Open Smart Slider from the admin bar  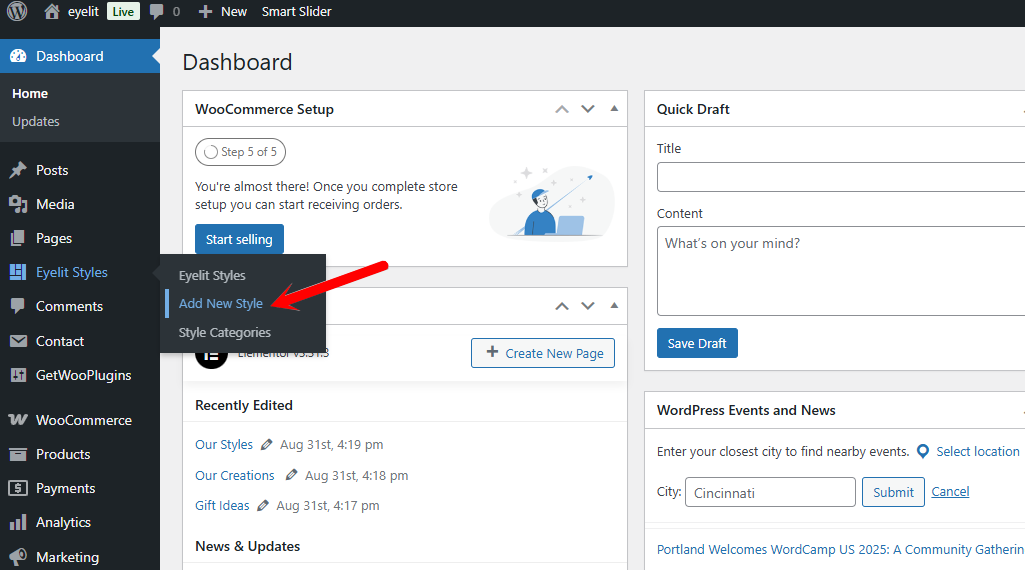pos(296,12)
